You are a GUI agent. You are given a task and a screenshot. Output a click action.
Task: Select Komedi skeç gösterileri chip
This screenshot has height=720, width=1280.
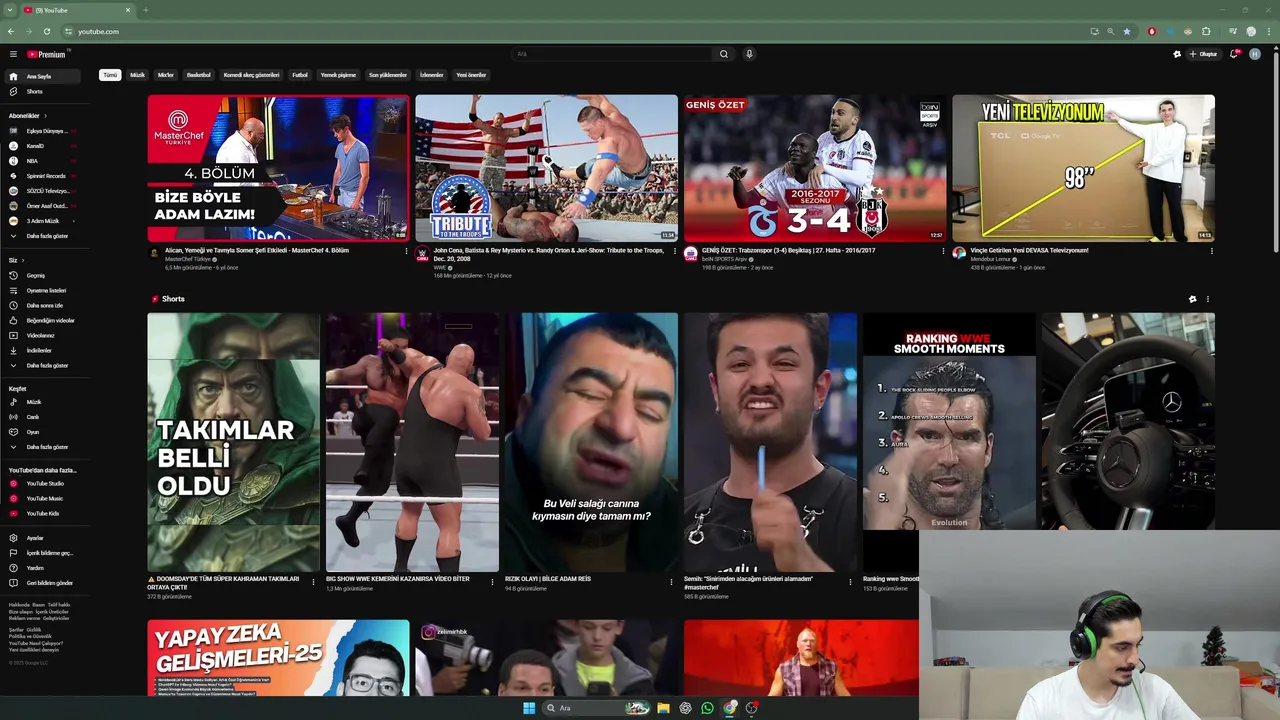point(251,75)
